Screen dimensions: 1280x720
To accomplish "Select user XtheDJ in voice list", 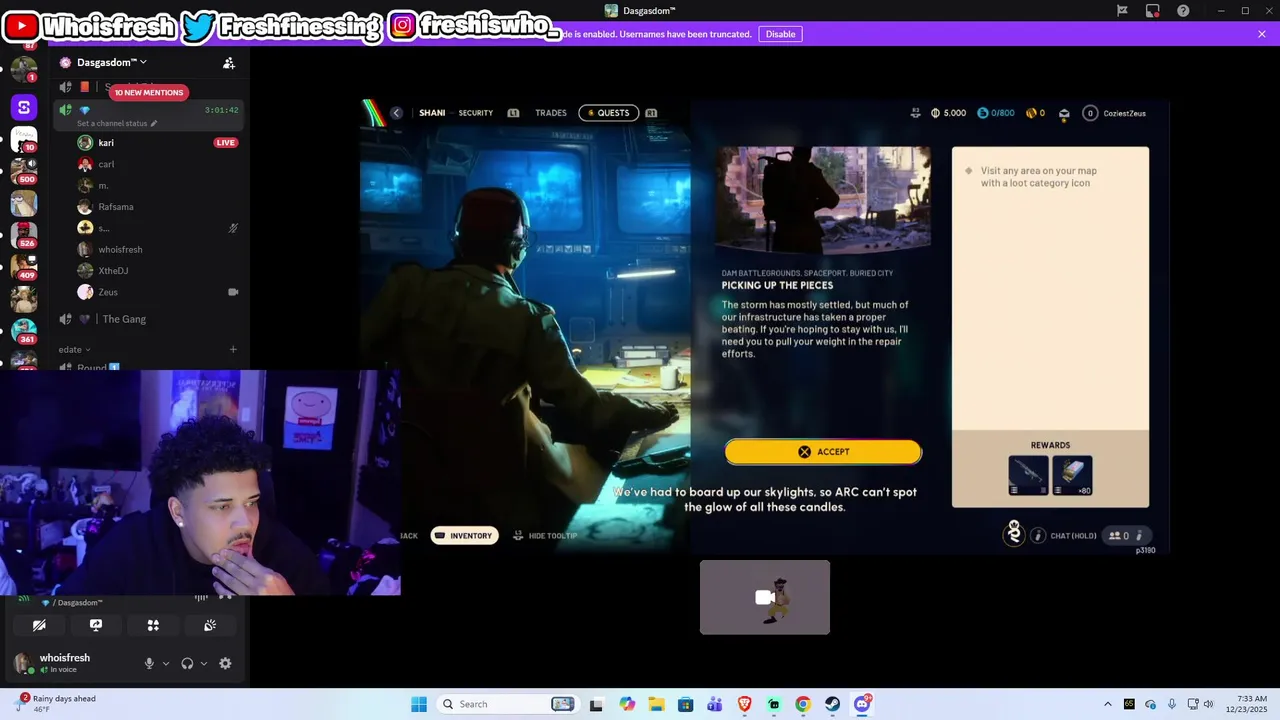I will click(x=113, y=271).
